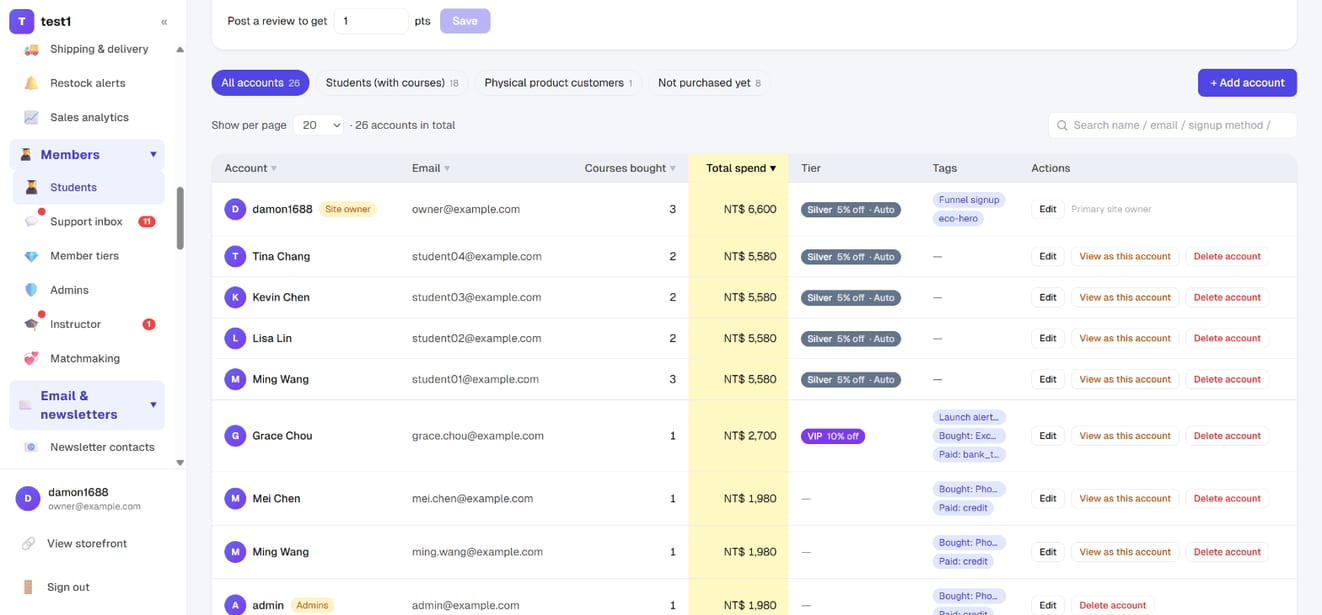Open the Show per page dropdown

pos(318,125)
